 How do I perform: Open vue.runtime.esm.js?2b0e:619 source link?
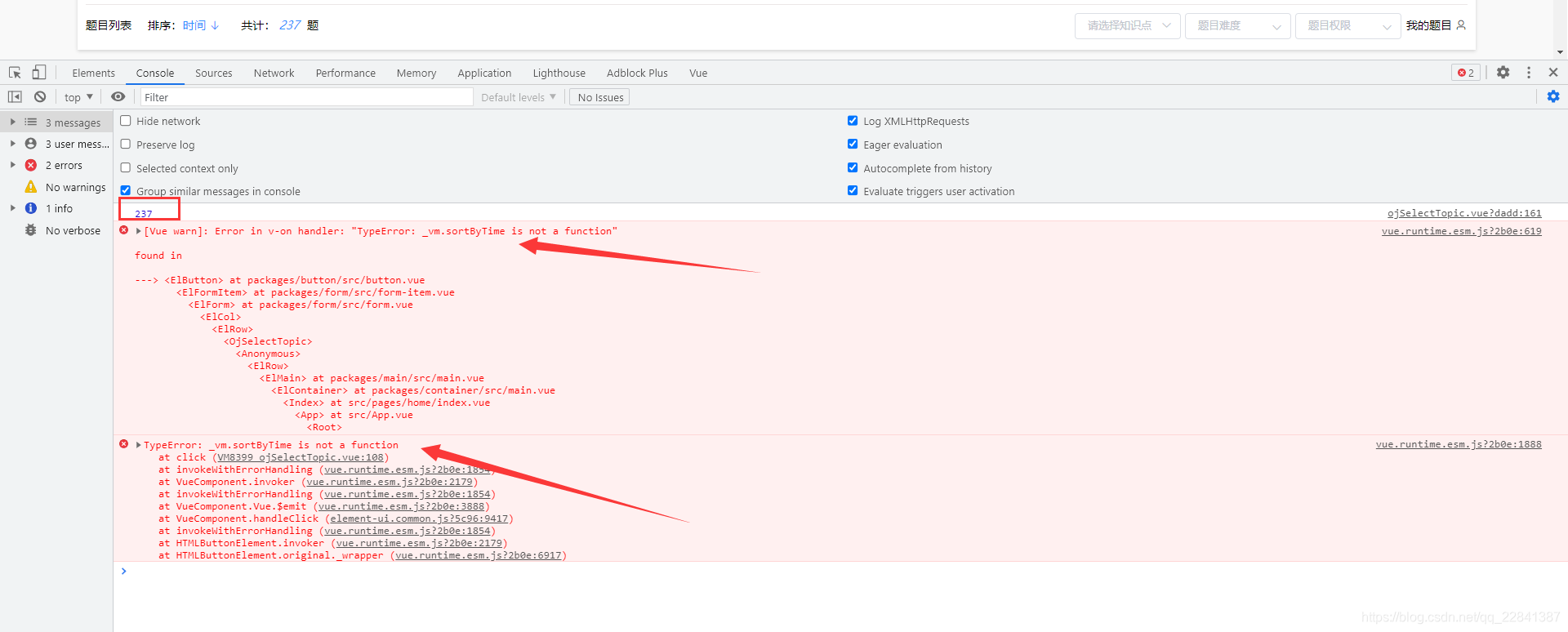coord(1462,231)
